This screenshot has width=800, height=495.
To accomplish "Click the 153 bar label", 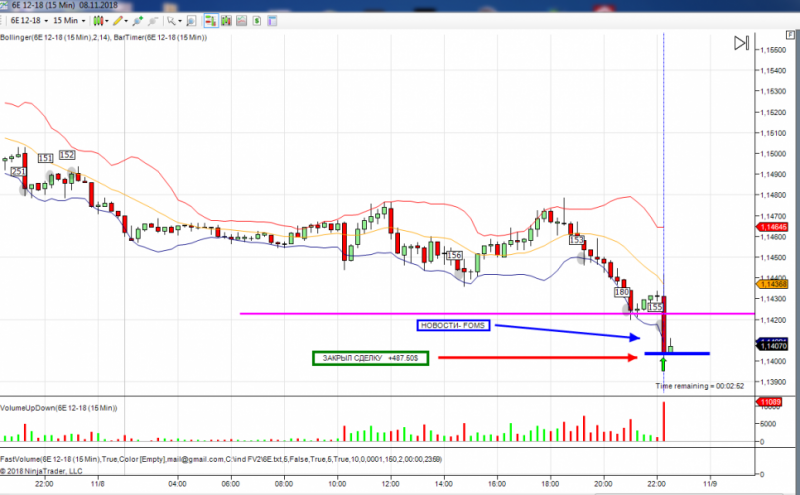I will click(x=577, y=240).
